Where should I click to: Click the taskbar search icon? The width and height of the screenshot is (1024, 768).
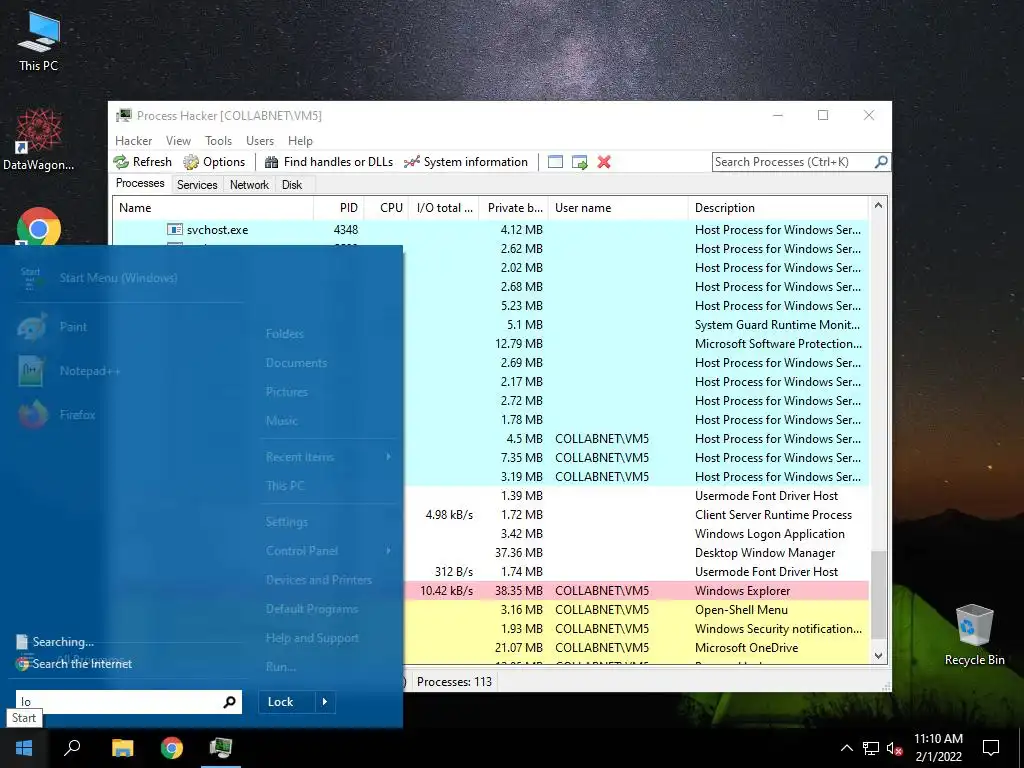[x=72, y=748]
